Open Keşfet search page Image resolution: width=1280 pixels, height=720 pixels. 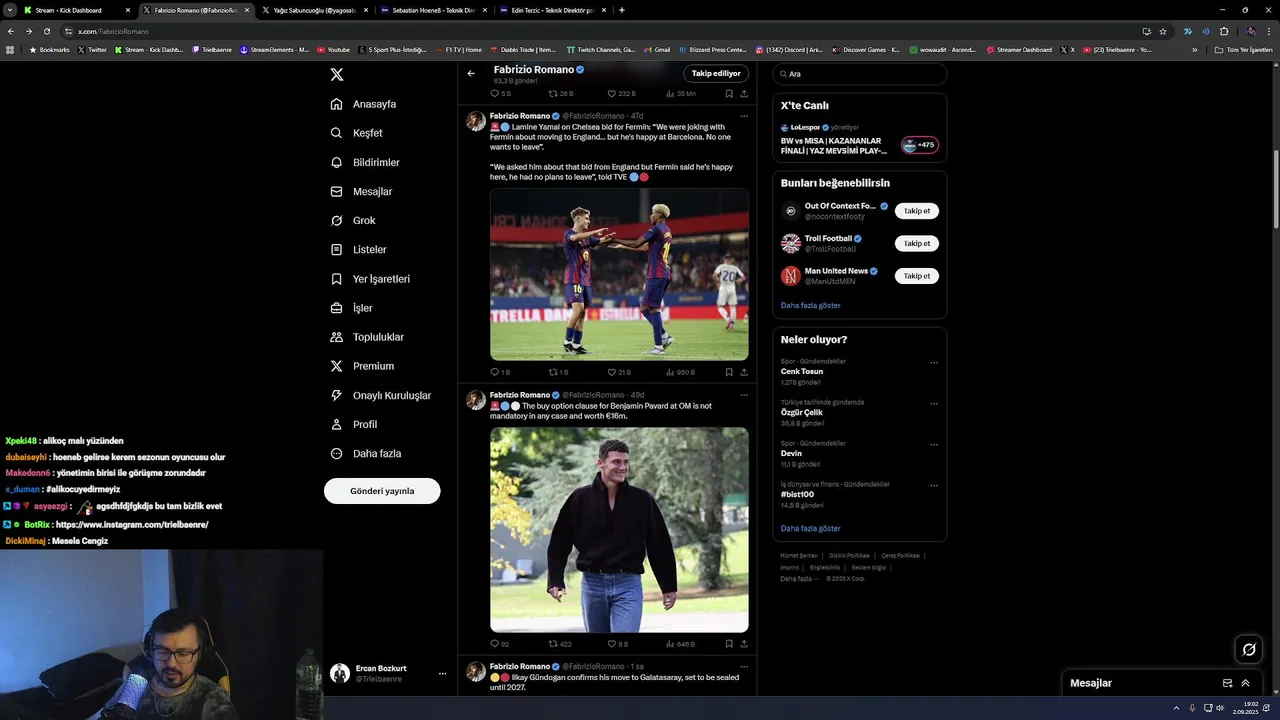(x=357, y=133)
